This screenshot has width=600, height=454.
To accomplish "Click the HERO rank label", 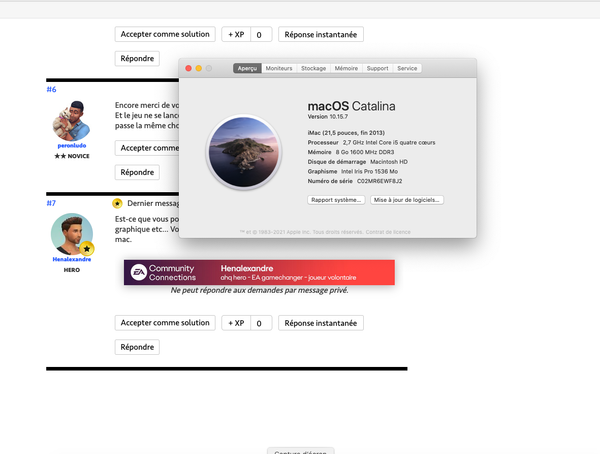I will [72, 270].
